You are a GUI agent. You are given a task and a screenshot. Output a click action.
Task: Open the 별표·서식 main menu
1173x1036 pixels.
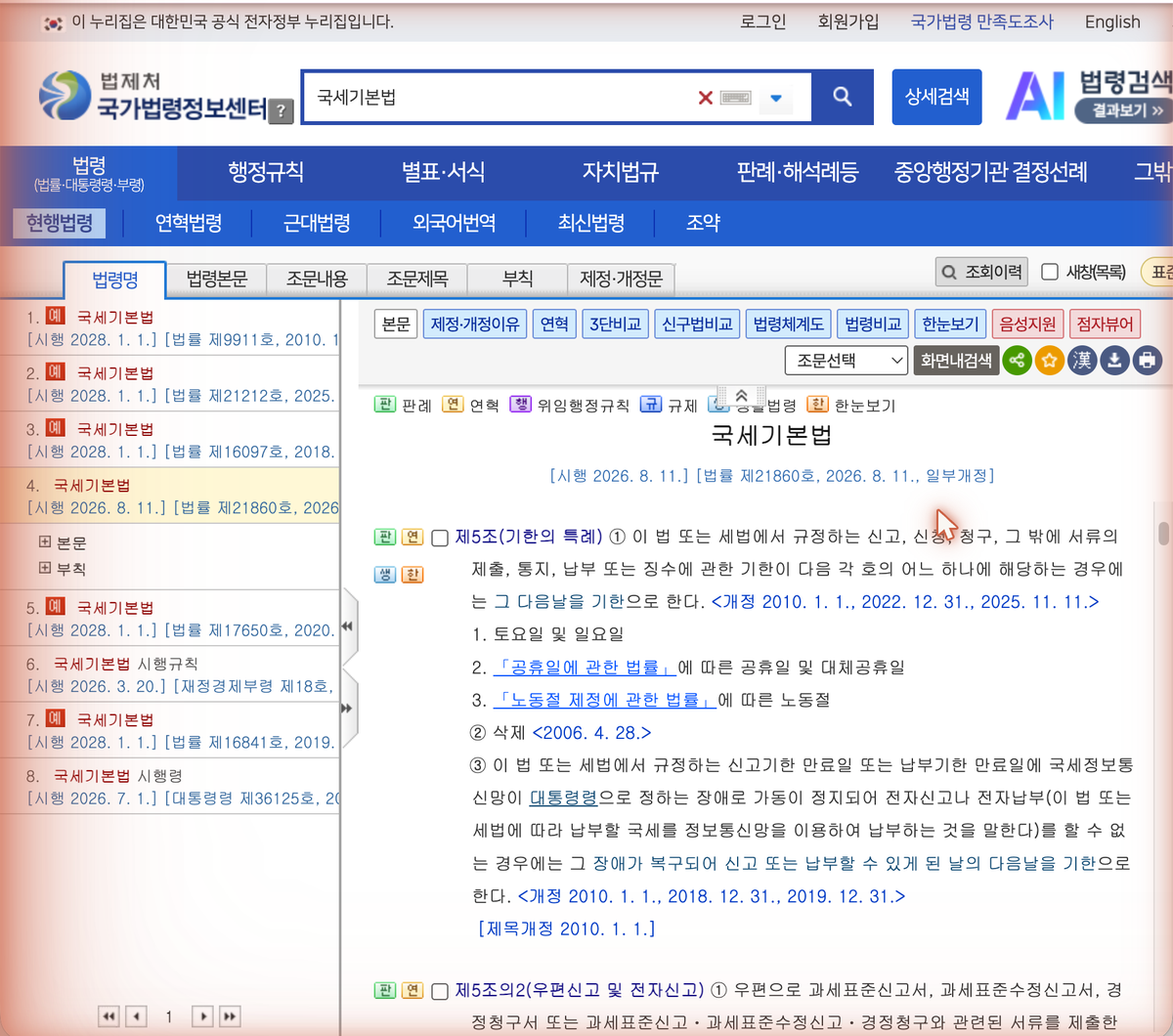443,173
